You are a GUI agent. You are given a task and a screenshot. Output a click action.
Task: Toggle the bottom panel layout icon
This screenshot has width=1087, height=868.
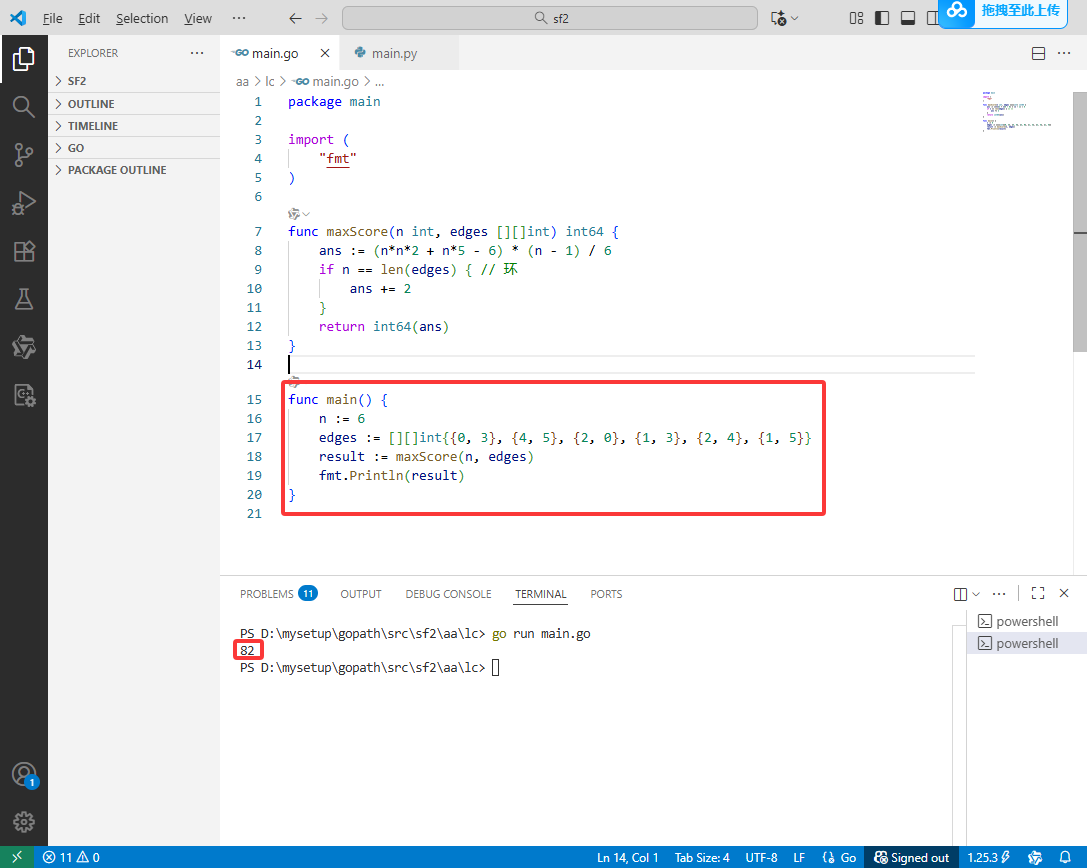pyautogui.click(x=907, y=19)
